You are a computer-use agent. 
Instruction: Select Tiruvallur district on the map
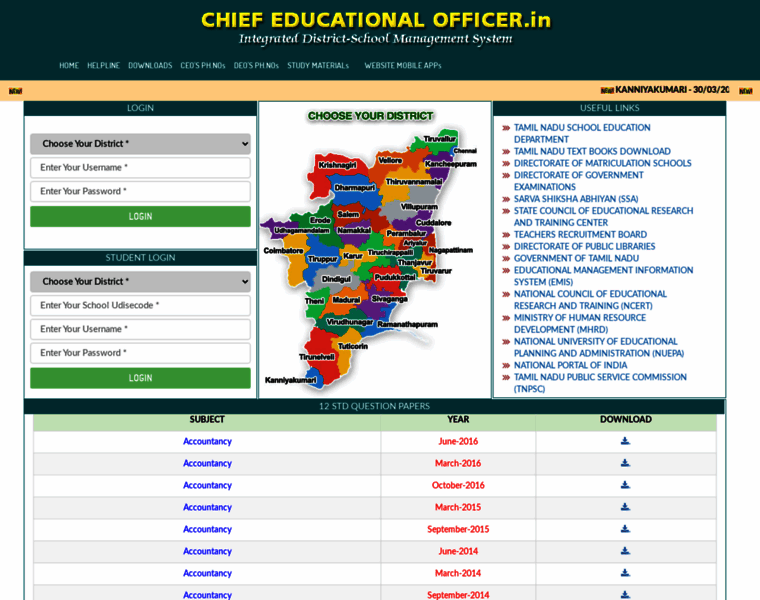(x=440, y=139)
